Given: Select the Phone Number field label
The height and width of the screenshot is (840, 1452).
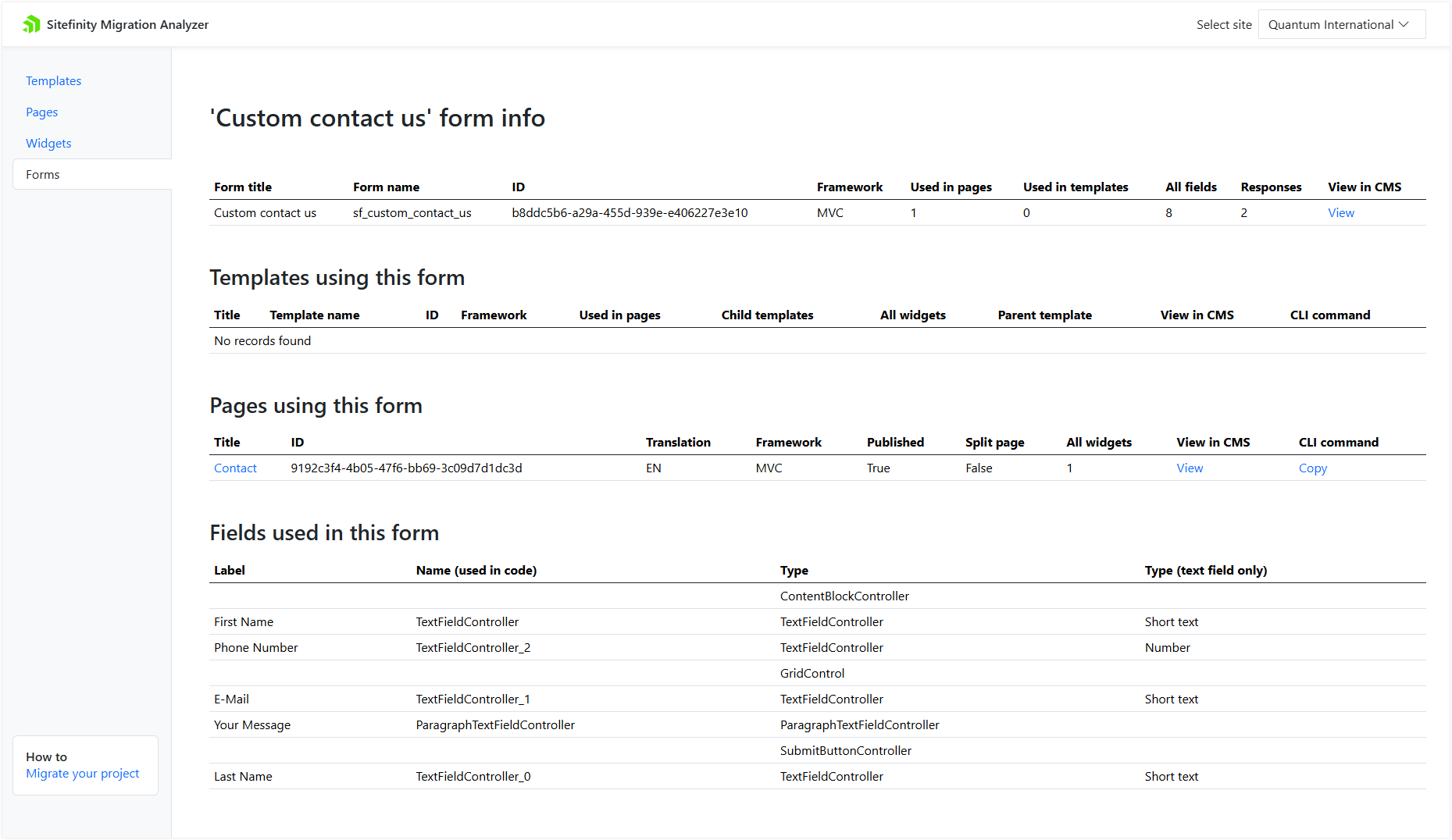Looking at the screenshot, I should (255, 647).
